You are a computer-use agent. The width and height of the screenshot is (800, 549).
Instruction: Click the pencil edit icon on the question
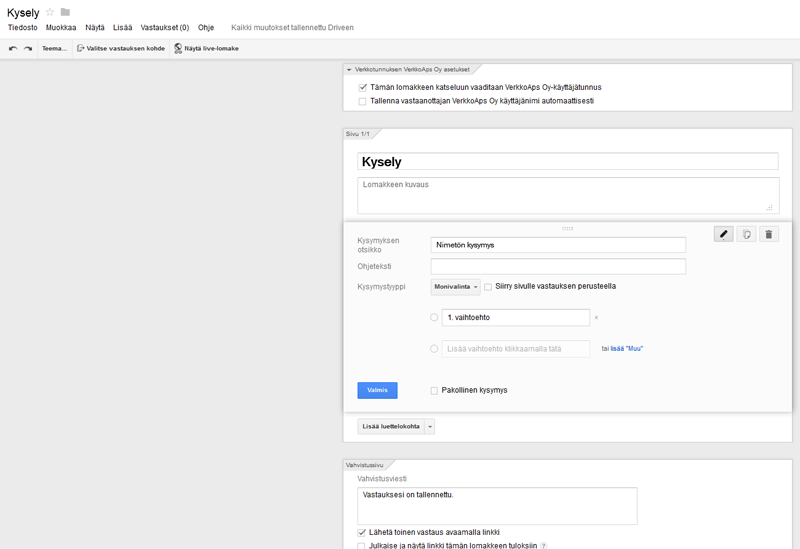[x=723, y=234]
